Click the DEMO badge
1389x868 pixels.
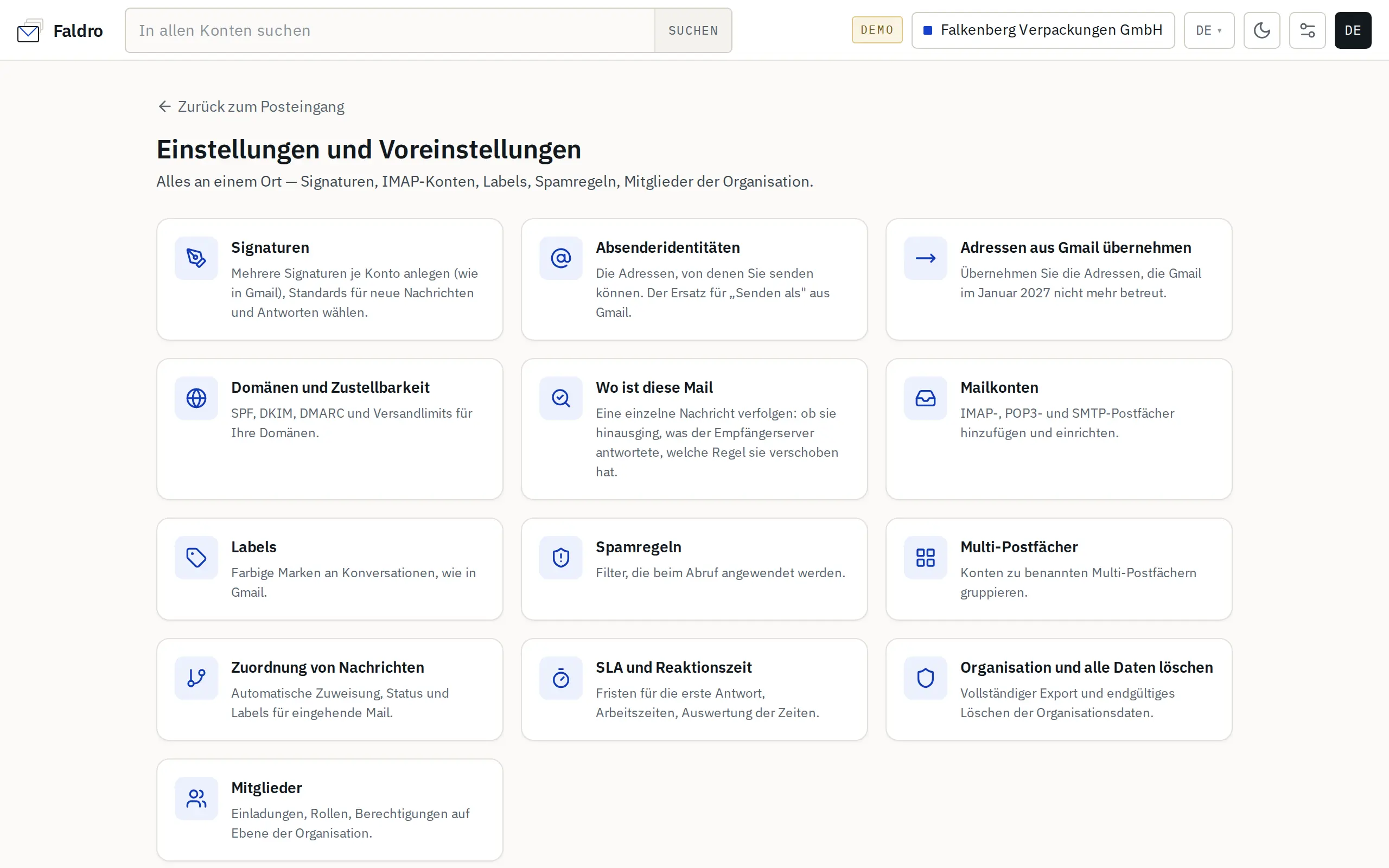pyautogui.click(x=877, y=30)
